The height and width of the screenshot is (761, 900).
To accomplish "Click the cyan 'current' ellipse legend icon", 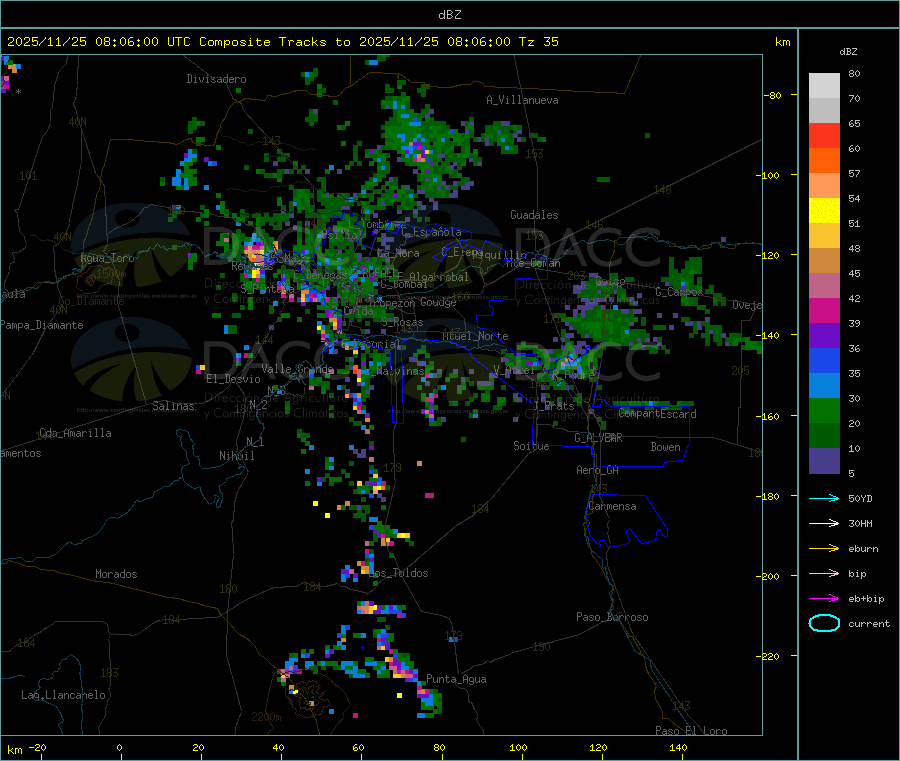I will coord(824,623).
